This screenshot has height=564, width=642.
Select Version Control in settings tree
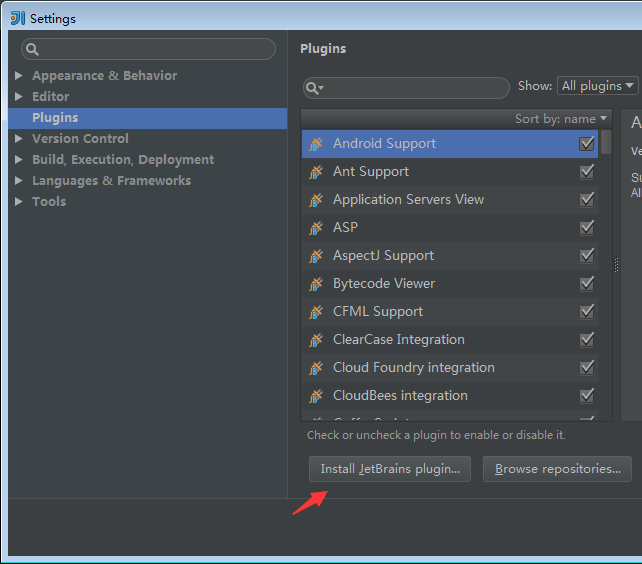click(x=80, y=139)
